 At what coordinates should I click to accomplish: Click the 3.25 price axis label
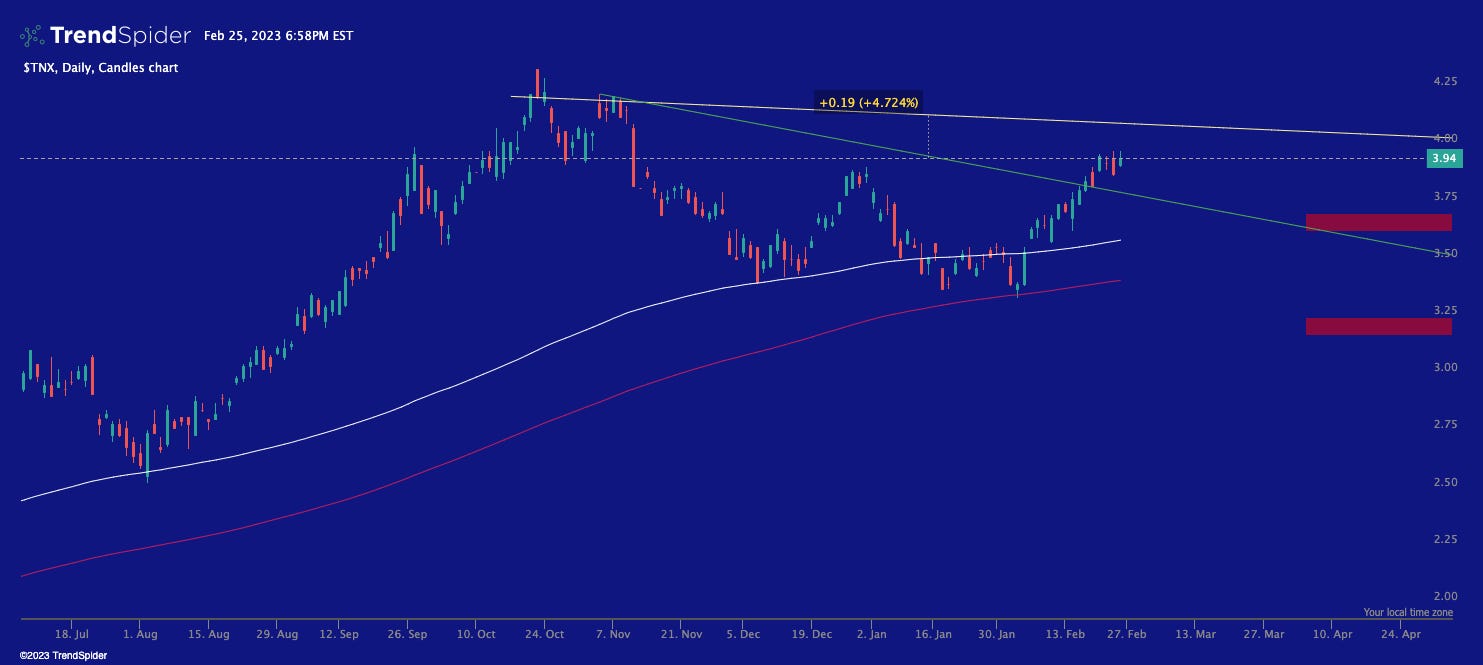click(x=1443, y=310)
